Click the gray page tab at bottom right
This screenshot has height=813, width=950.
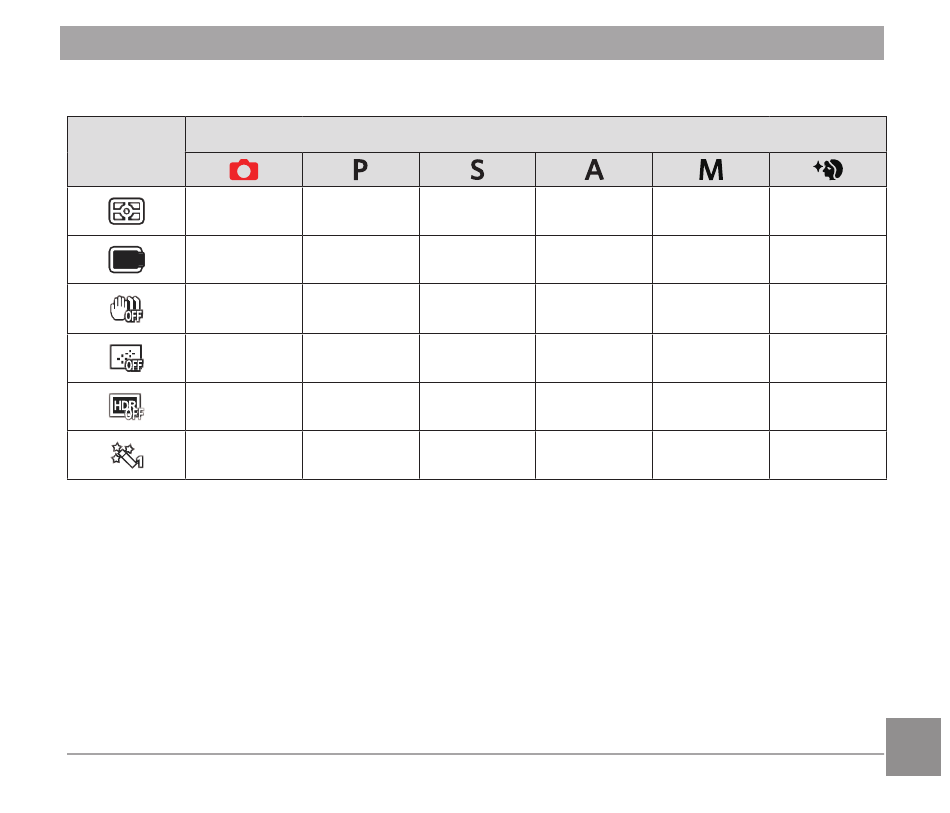(x=913, y=747)
